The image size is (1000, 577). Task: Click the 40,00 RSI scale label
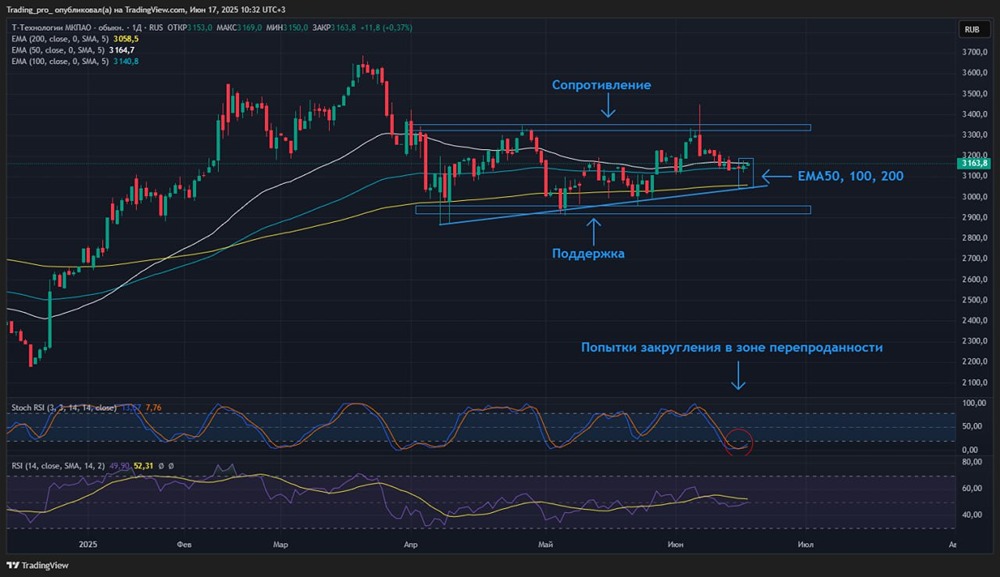click(973, 515)
